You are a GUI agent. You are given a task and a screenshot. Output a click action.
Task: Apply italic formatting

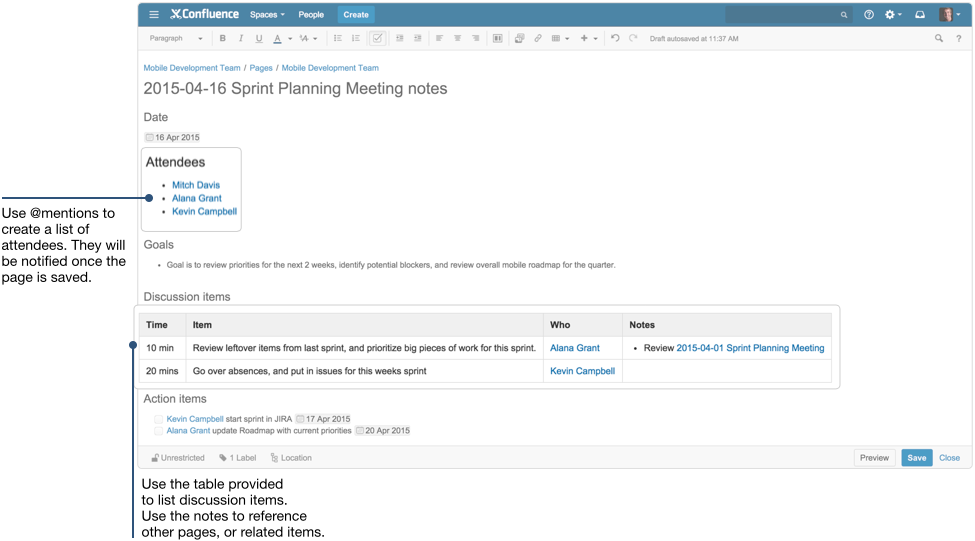pyautogui.click(x=241, y=39)
